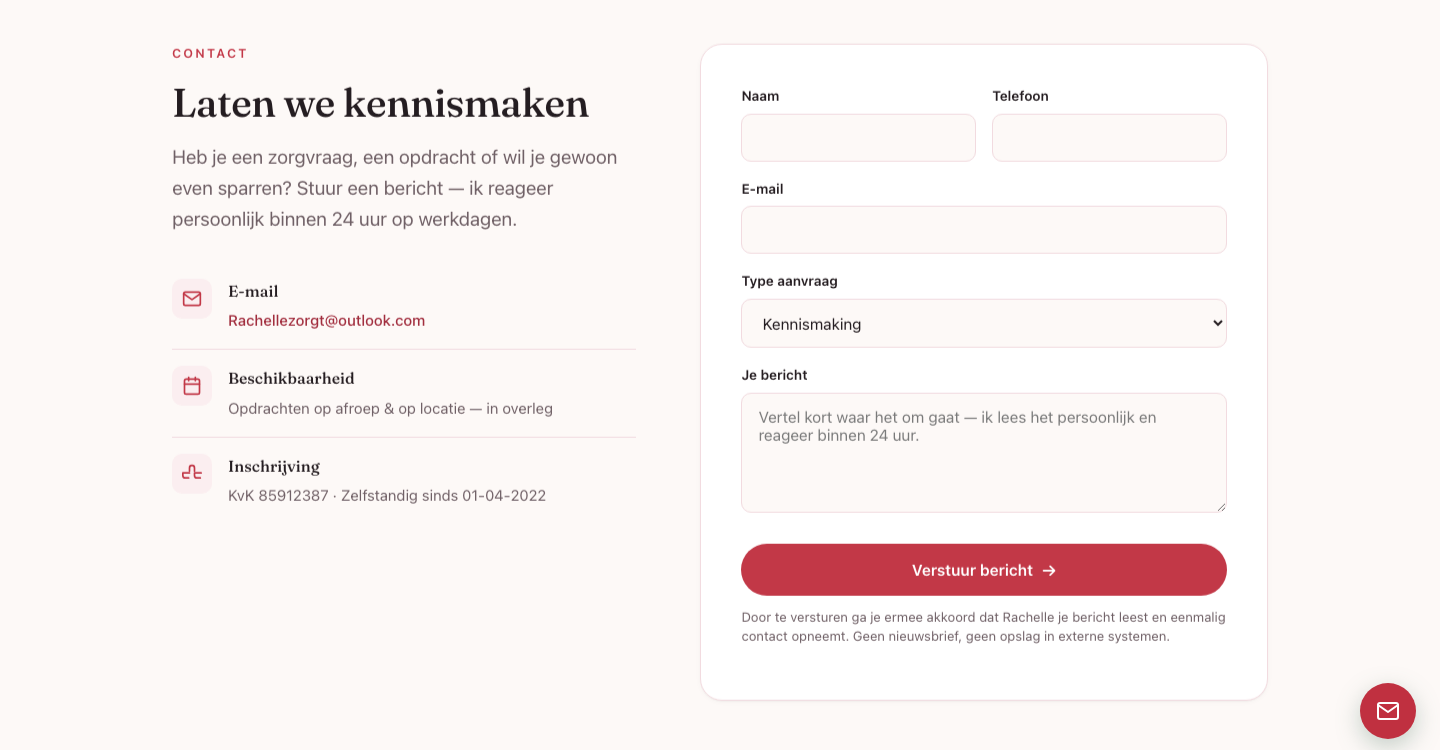
Task: Click the envelope icon beside E-mail heading
Action: coord(192,299)
